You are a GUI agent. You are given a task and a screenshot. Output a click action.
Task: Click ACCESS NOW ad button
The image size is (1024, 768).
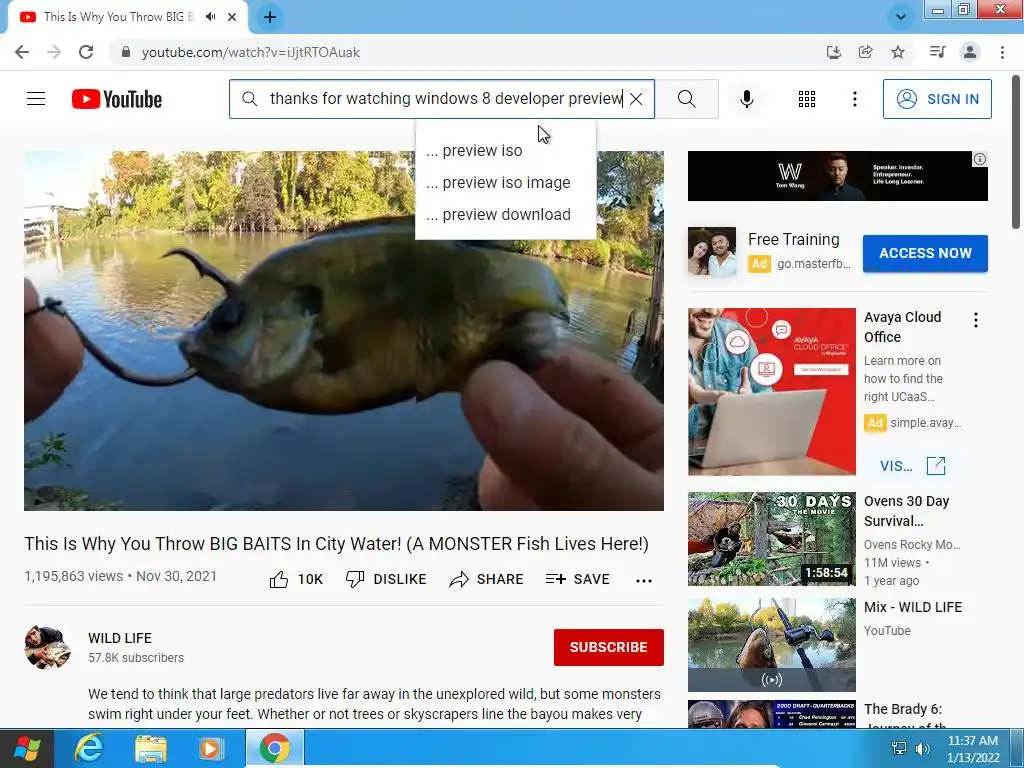pyautogui.click(x=925, y=253)
